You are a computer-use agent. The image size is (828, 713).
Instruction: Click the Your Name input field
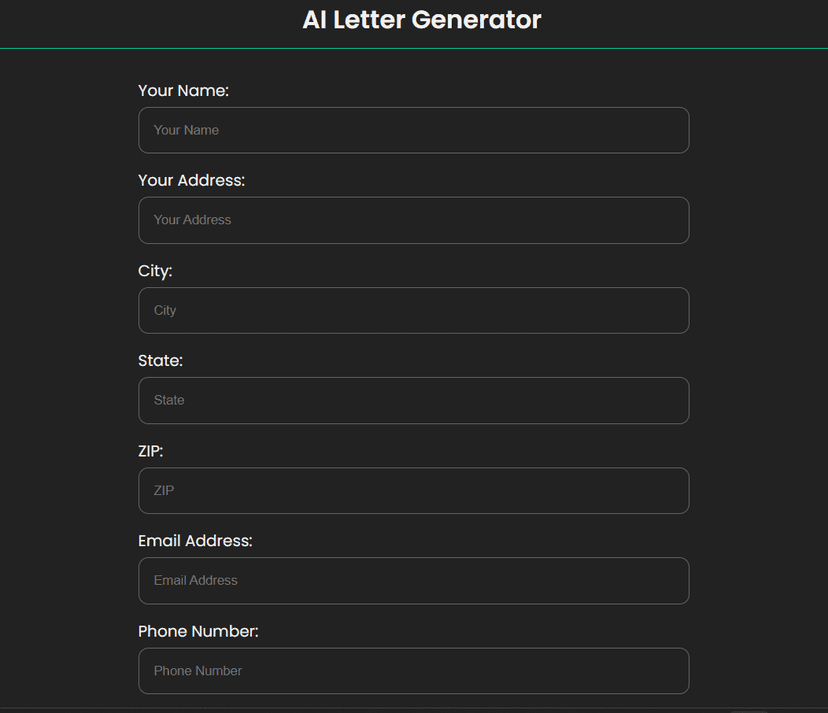[x=413, y=130]
